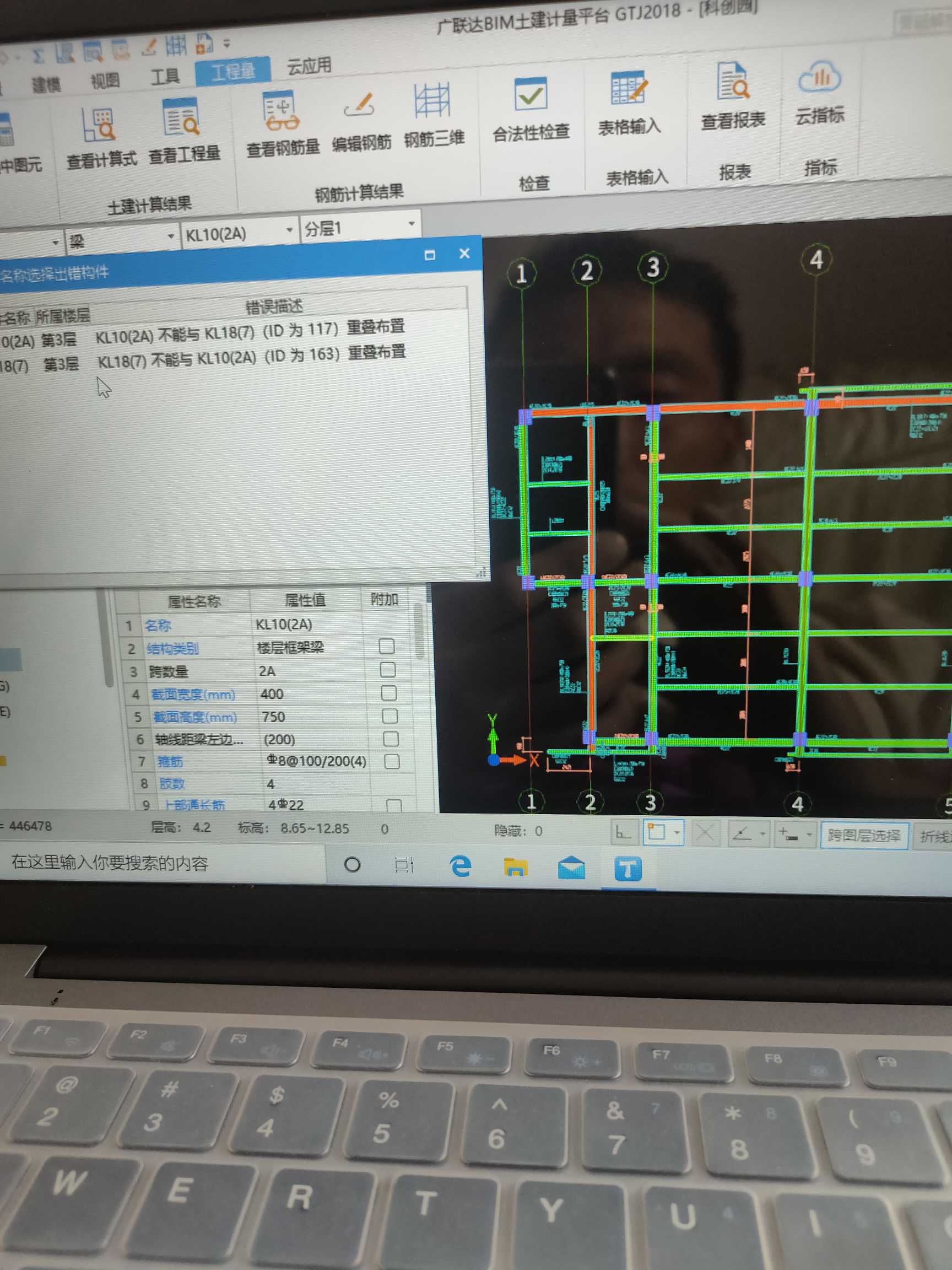Click the 错误描述 column header

274,307
